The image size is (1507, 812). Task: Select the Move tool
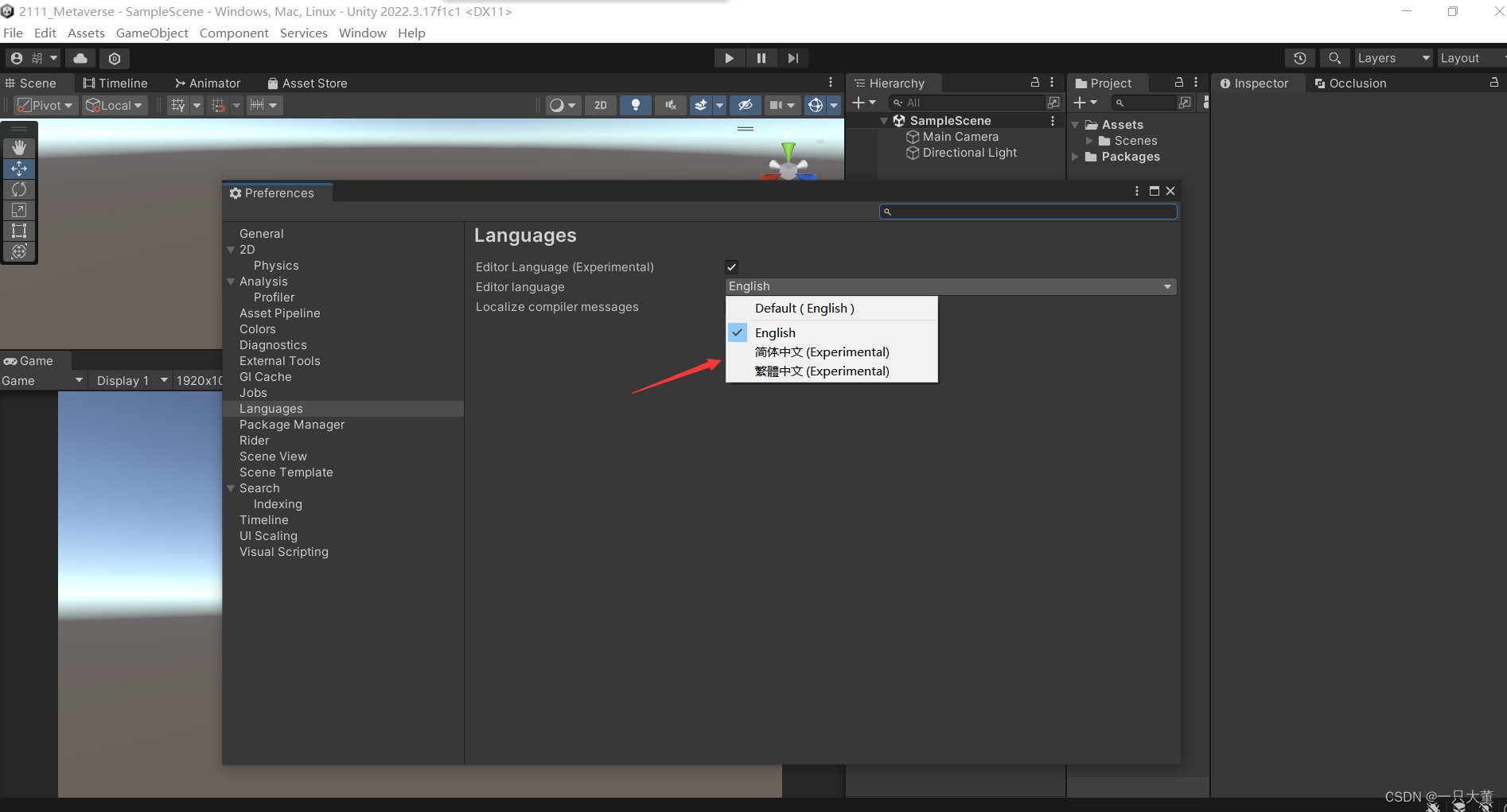pos(19,169)
